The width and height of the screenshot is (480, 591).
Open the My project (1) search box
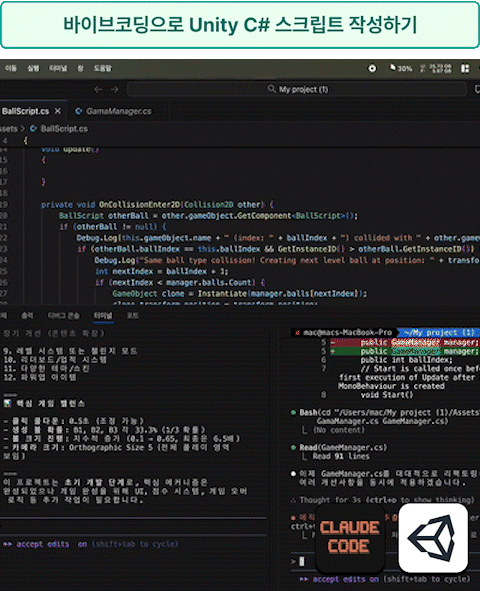click(x=297, y=89)
